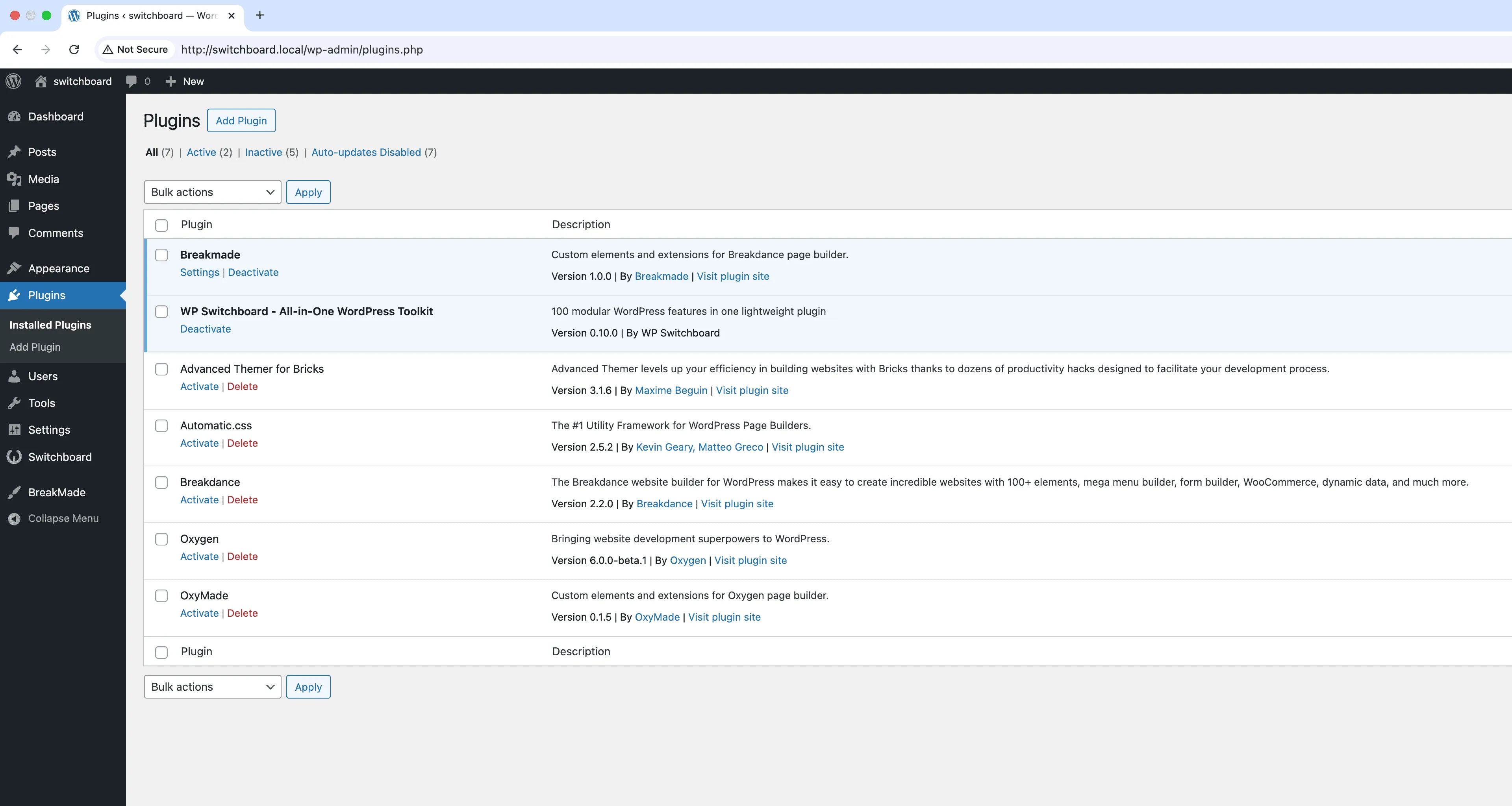Click the Appearance paintbrush icon
The width and height of the screenshot is (1512, 806).
(x=15, y=268)
